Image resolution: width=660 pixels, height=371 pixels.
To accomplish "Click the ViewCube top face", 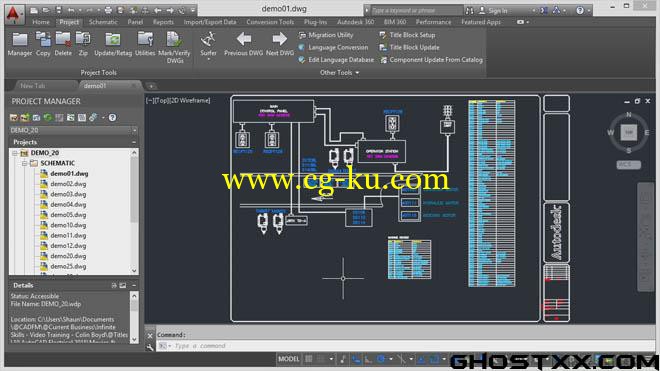I will pos(628,132).
